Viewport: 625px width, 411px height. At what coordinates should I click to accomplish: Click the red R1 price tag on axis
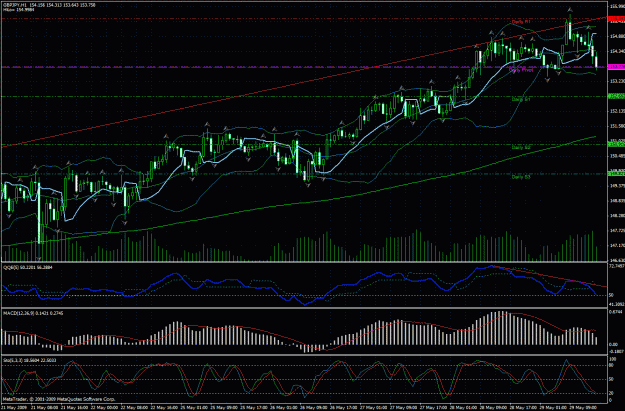(x=616, y=18)
